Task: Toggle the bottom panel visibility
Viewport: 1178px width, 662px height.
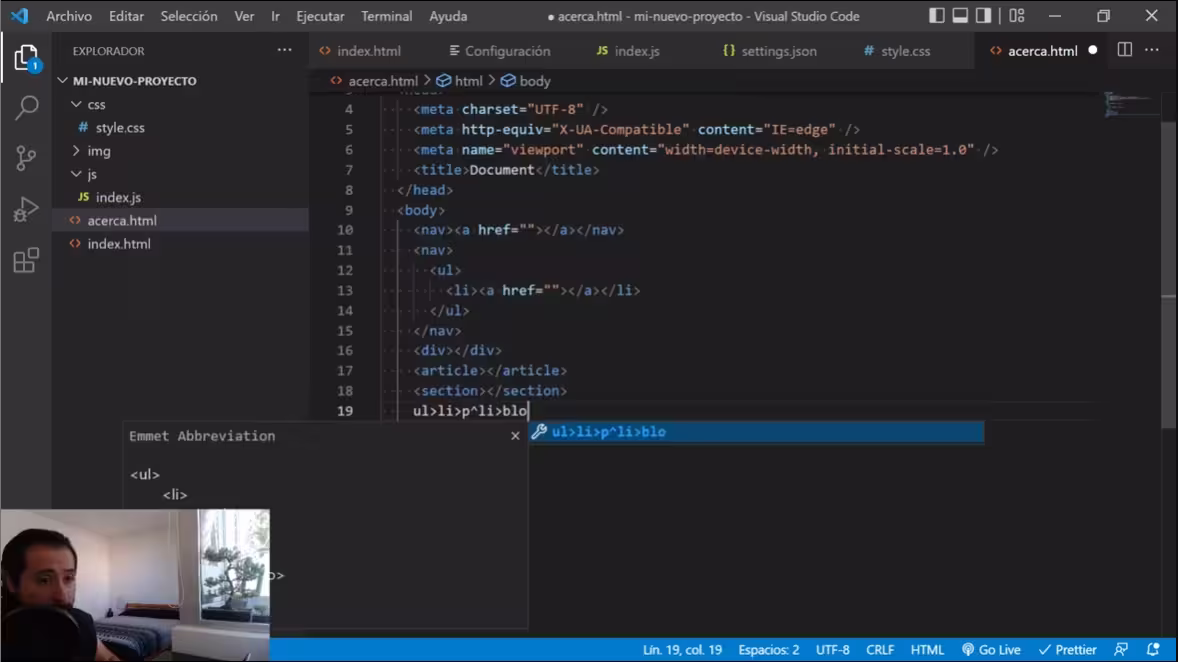Action: [960, 16]
